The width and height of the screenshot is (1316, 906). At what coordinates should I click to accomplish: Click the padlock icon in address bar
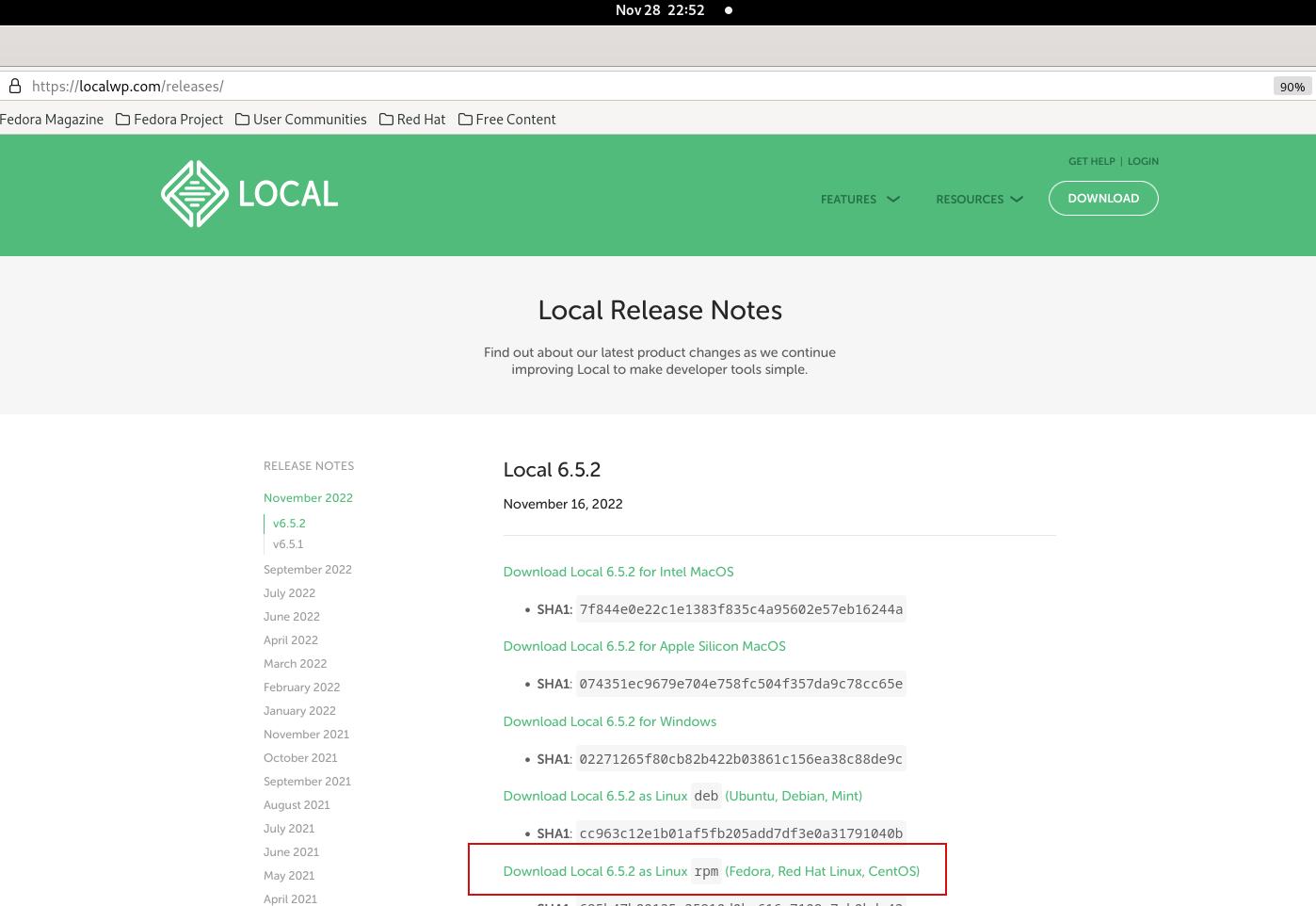(15, 86)
